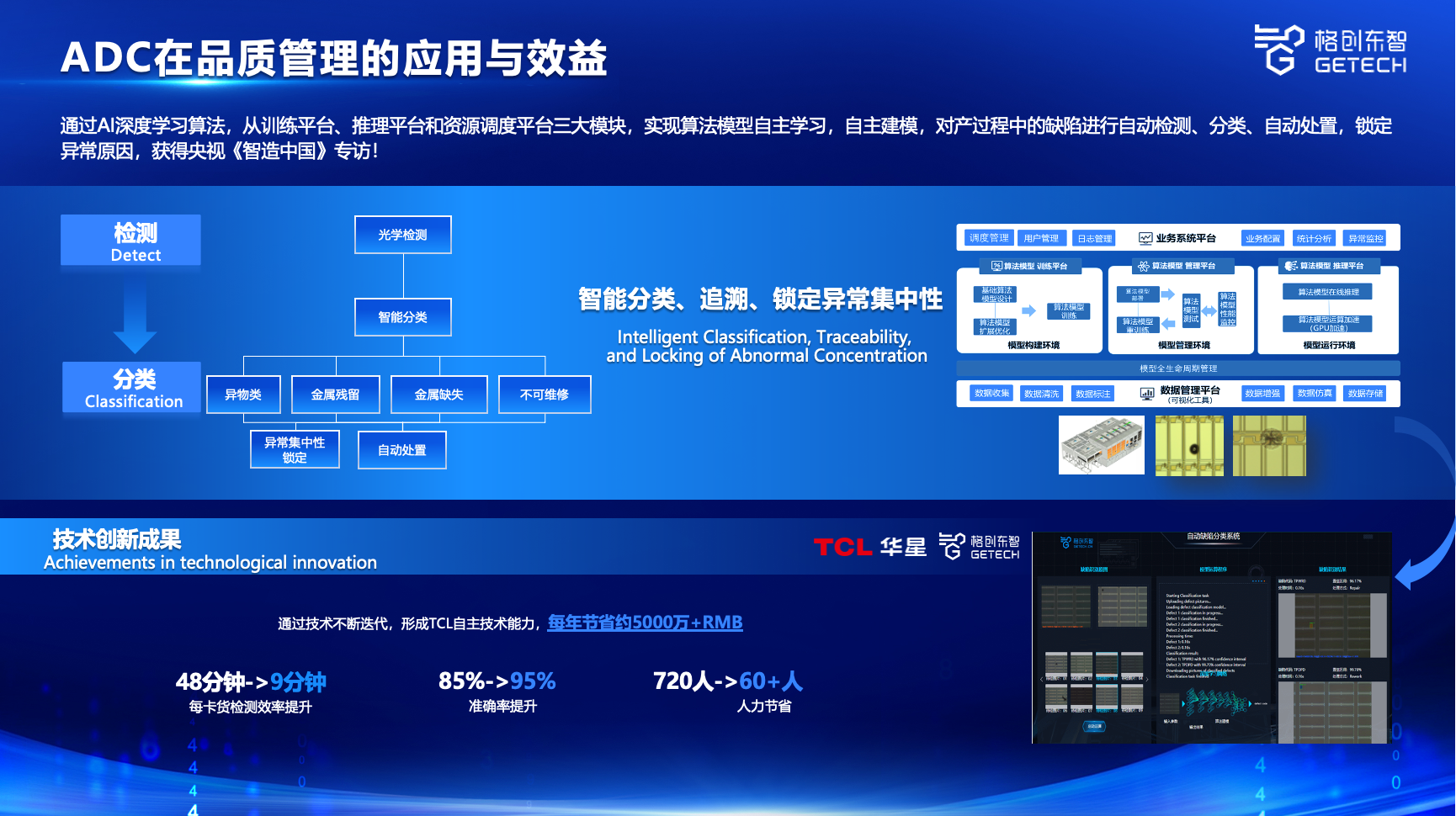This screenshot has height=816, width=1456.
Task: Select the 异常监控 tab
Action: (1365, 238)
